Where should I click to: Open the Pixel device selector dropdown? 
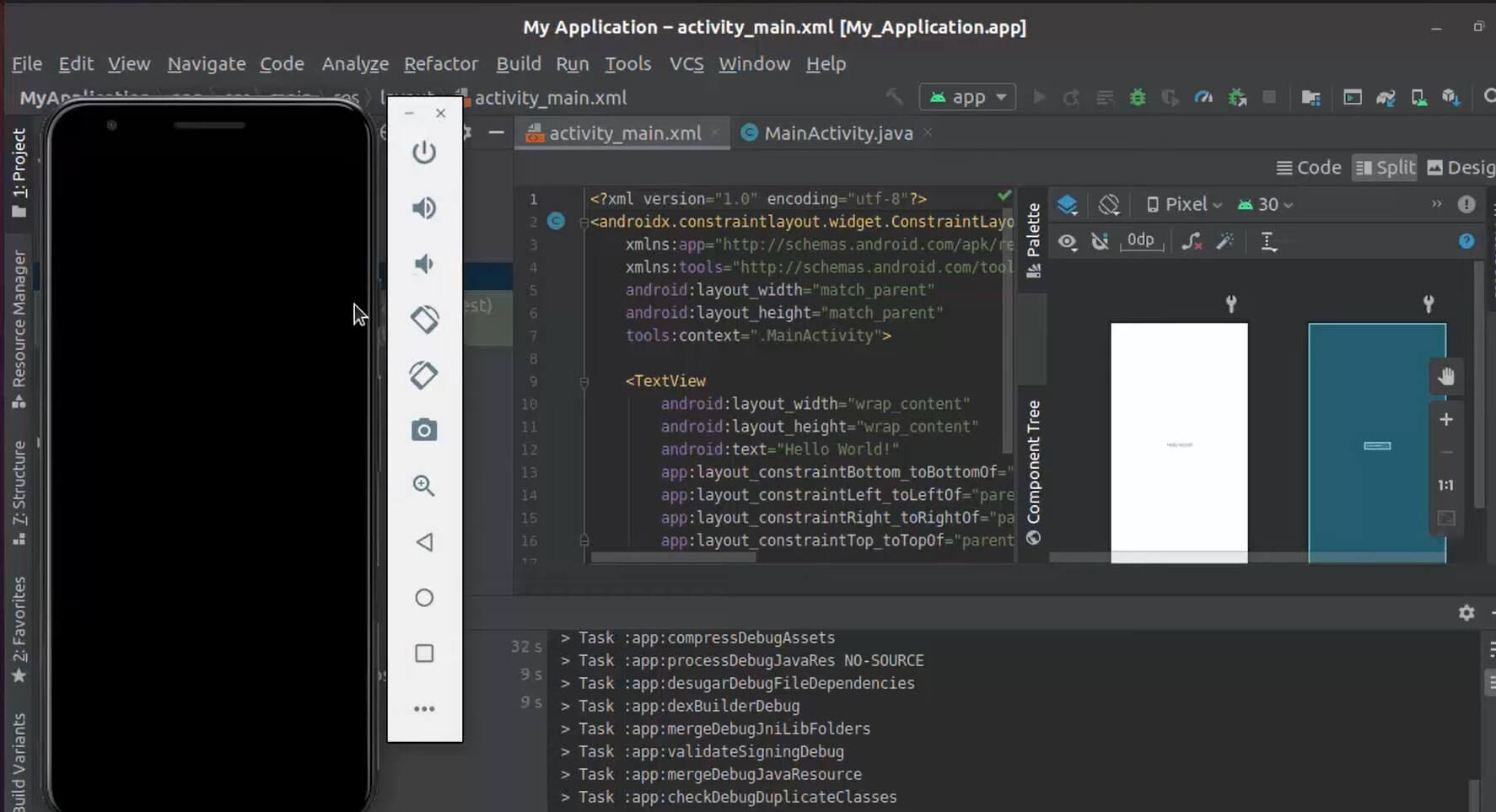(x=1184, y=205)
